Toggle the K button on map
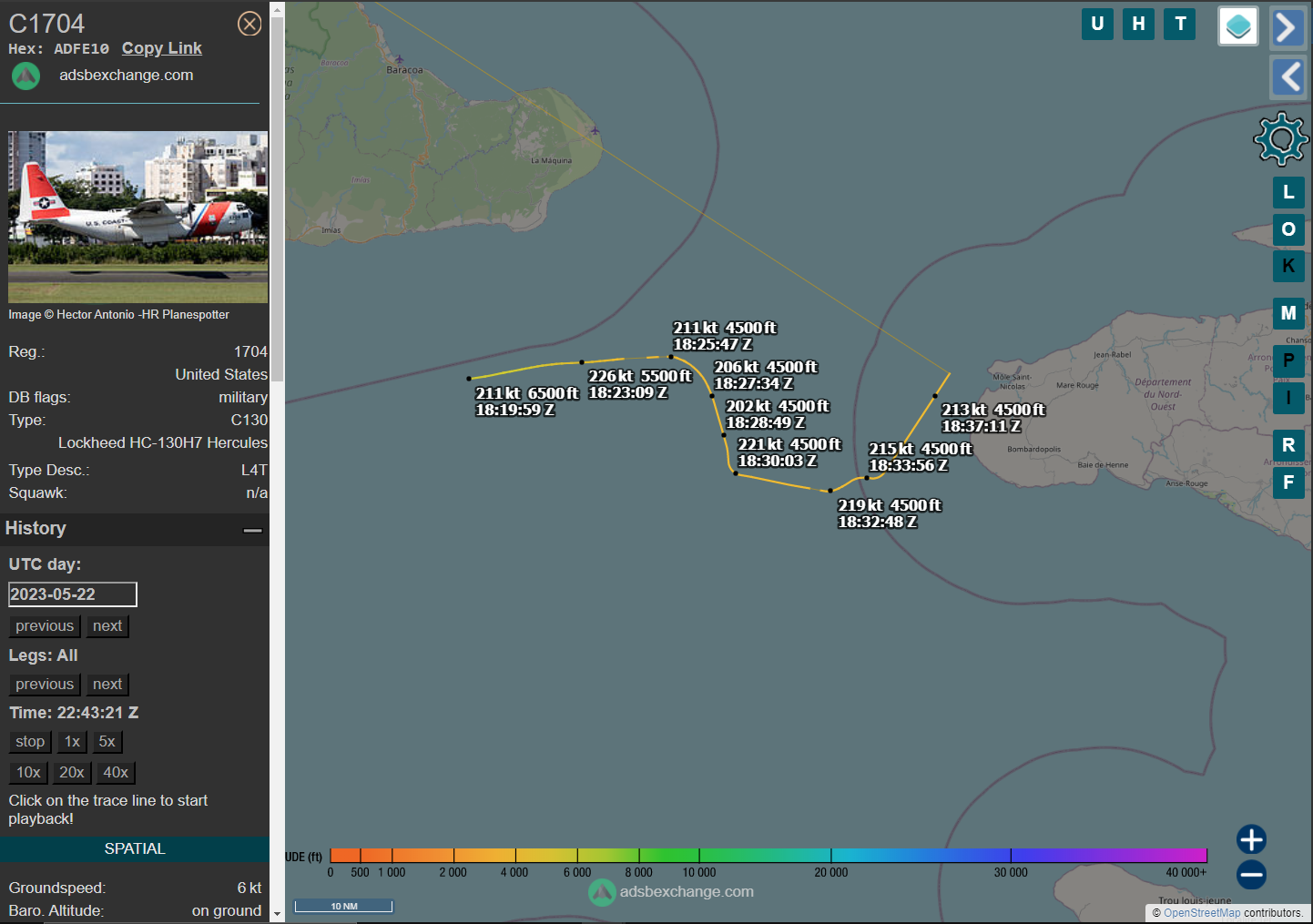 pyautogui.click(x=1288, y=266)
